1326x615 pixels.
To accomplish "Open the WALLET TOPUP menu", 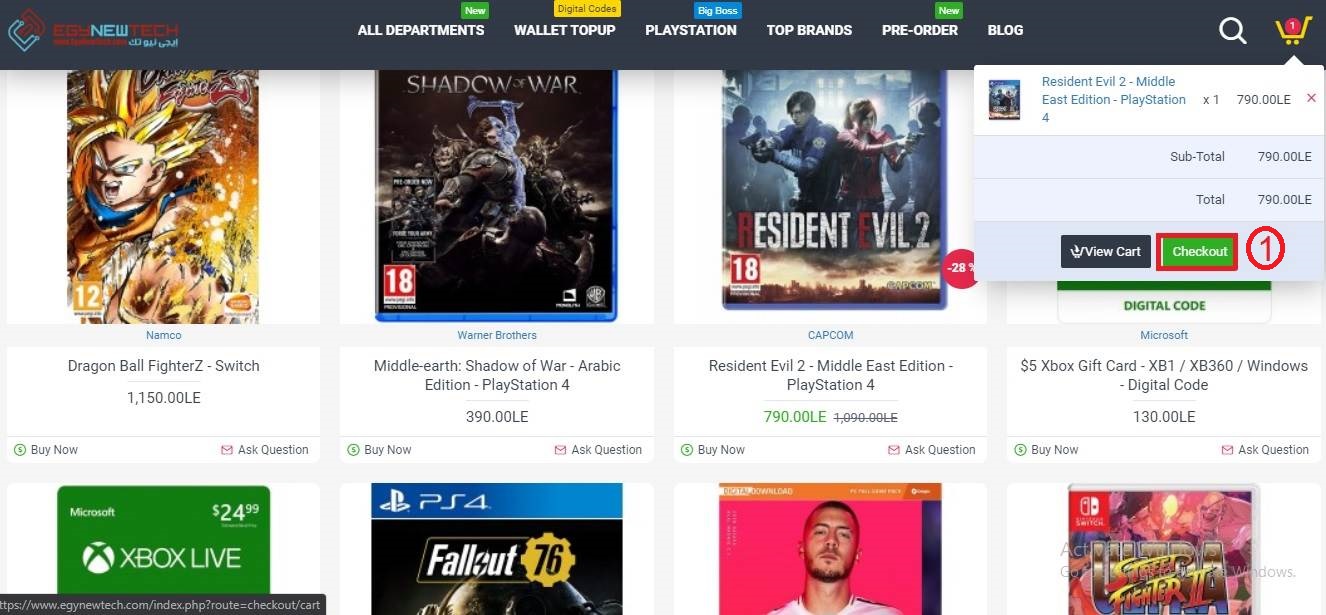I will click(x=565, y=30).
